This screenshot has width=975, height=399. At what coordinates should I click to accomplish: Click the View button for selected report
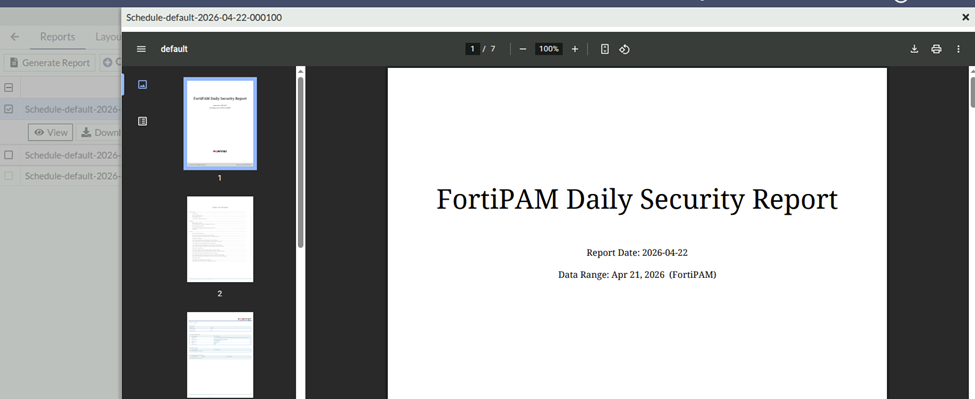tap(50, 132)
